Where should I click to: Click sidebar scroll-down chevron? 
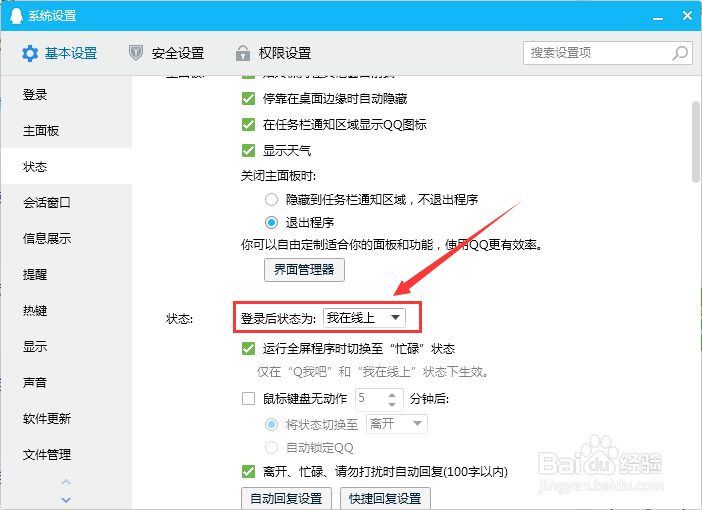coord(66,500)
